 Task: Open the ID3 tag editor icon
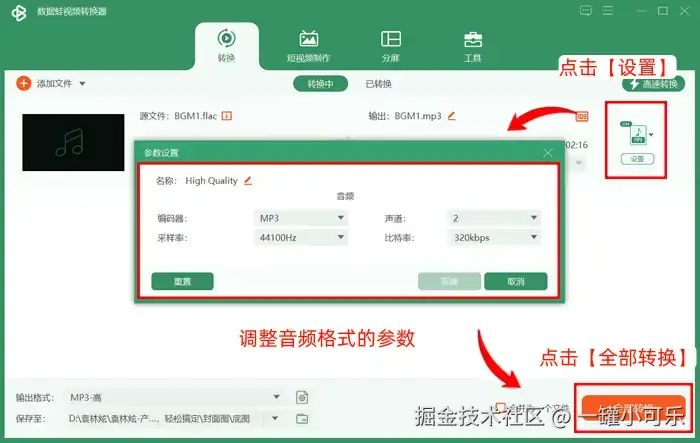582,117
